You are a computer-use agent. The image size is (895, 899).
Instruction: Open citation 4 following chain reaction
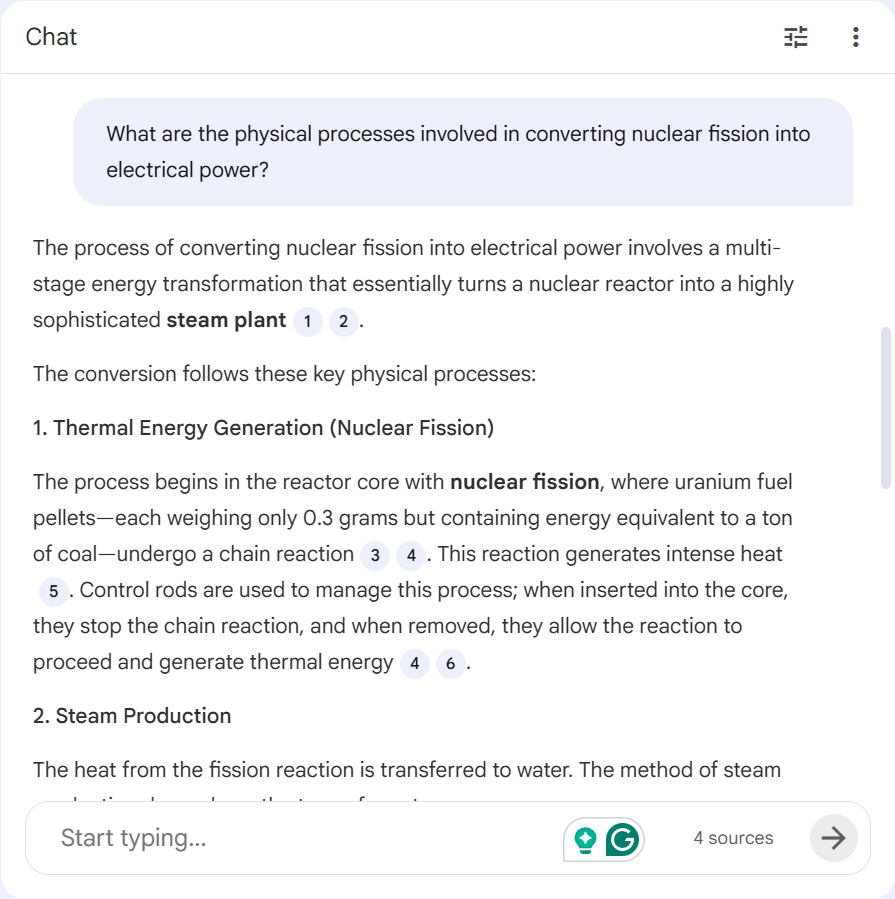411,555
